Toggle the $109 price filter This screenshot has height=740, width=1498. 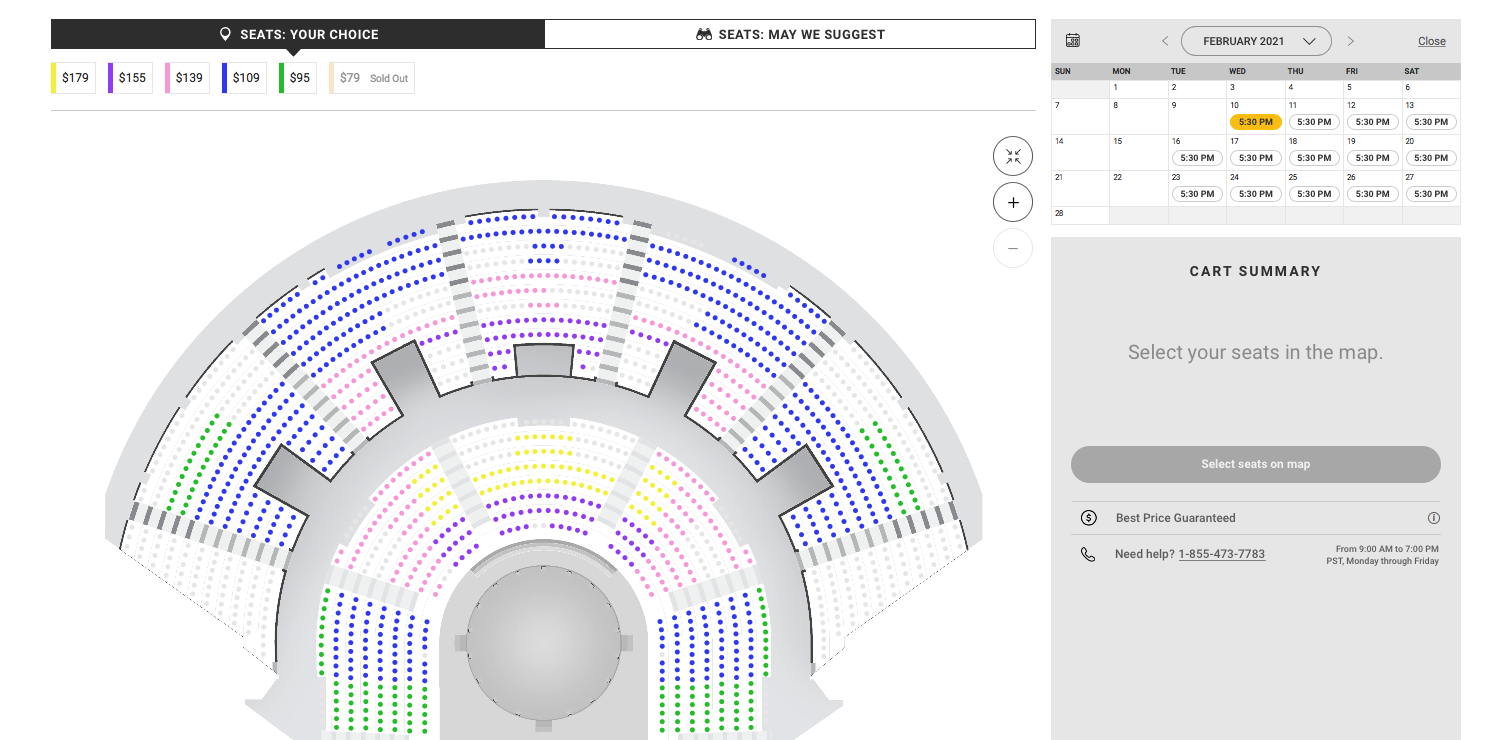[x=245, y=78]
